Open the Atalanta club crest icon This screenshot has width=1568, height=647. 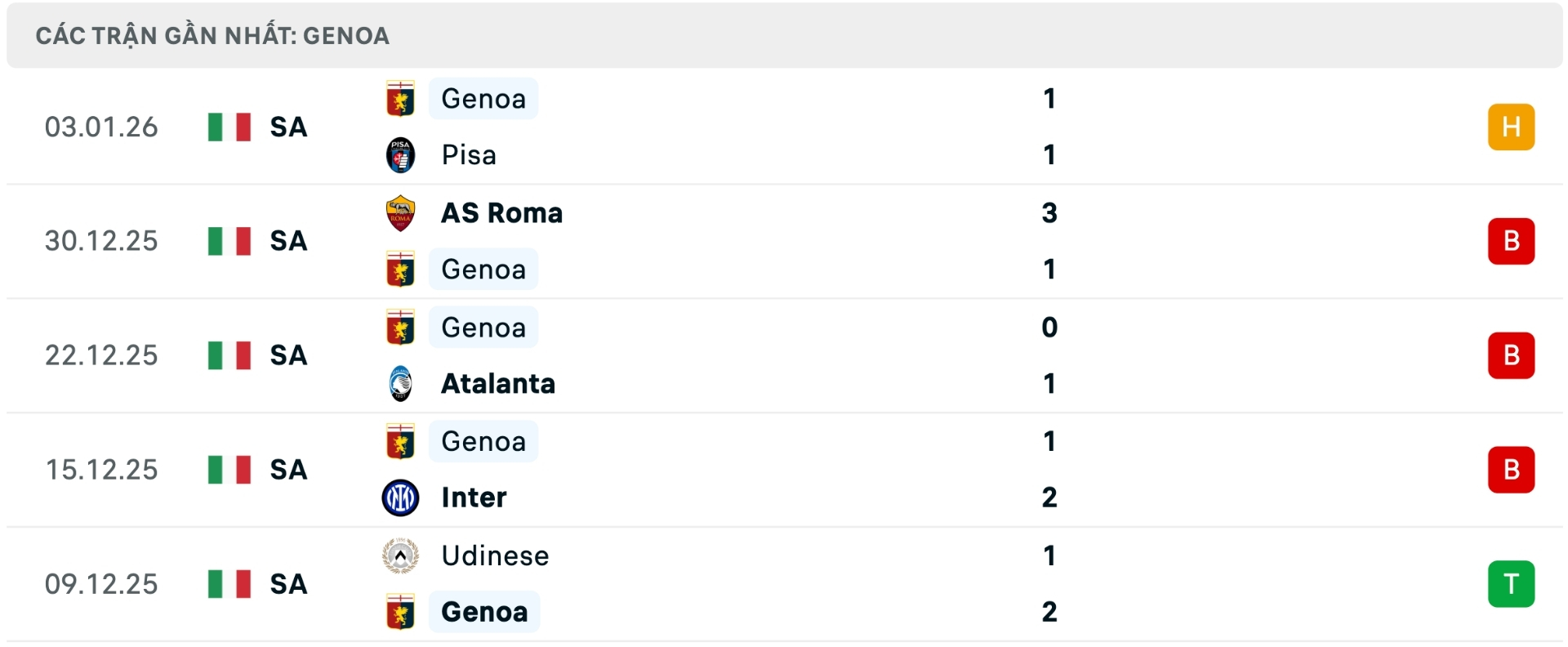point(400,383)
